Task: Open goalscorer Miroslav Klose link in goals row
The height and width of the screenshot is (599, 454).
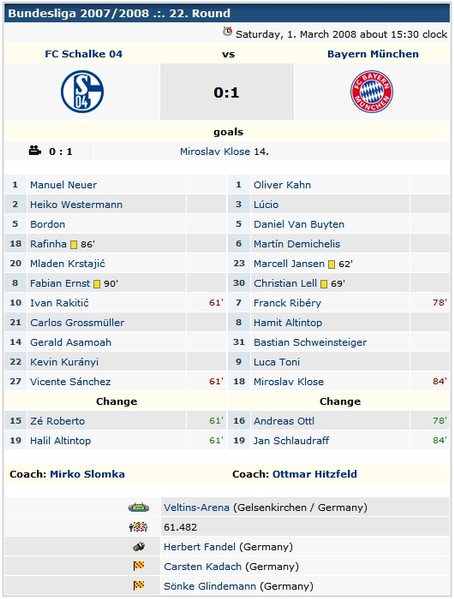Action: point(215,152)
